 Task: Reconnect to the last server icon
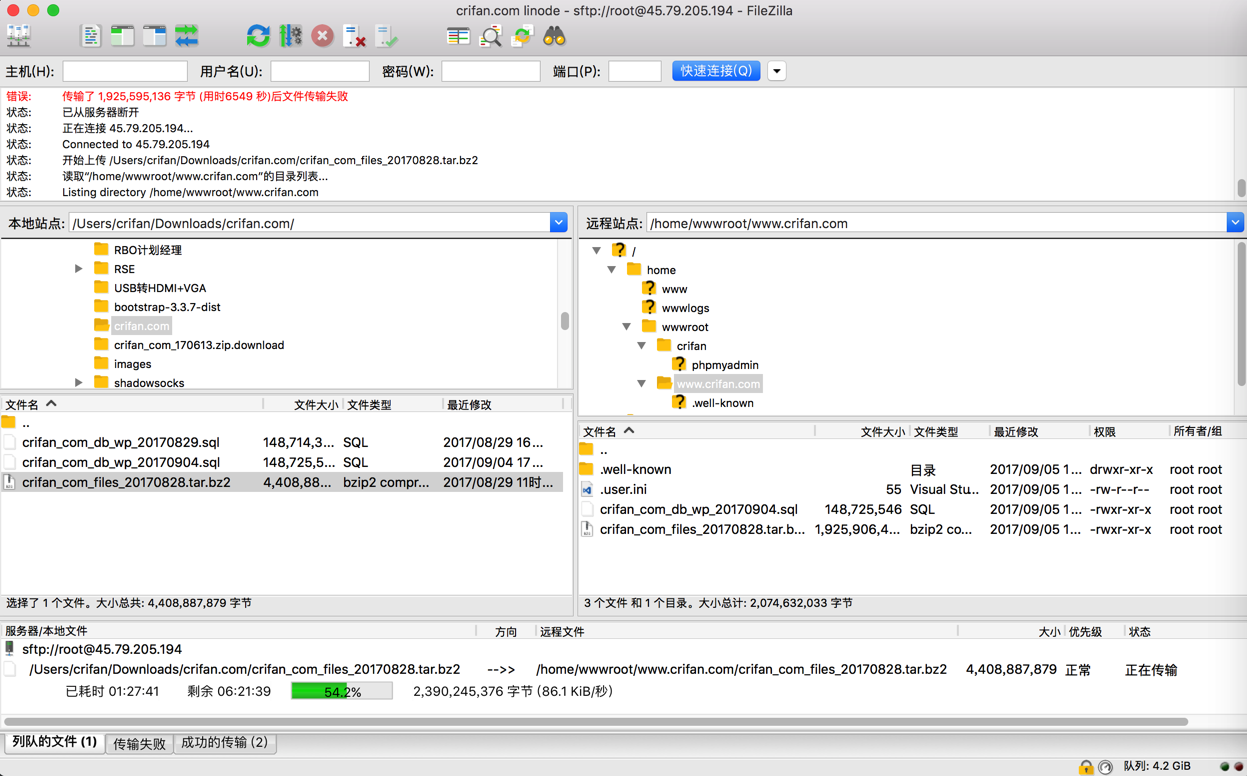click(386, 36)
